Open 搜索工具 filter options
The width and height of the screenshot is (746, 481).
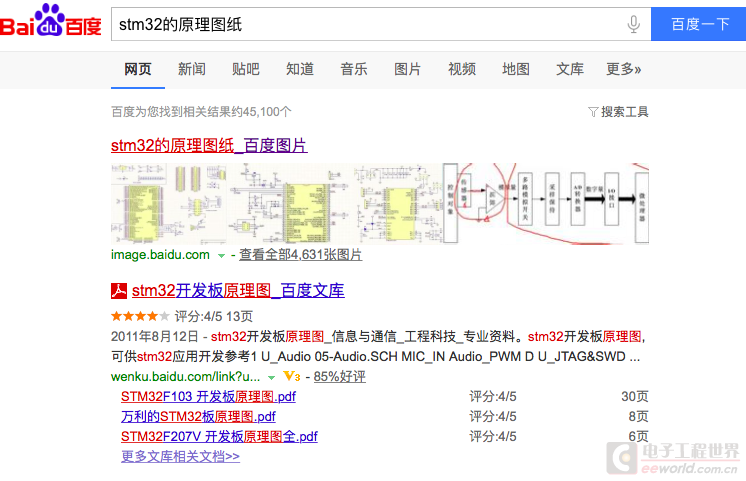point(624,112)
